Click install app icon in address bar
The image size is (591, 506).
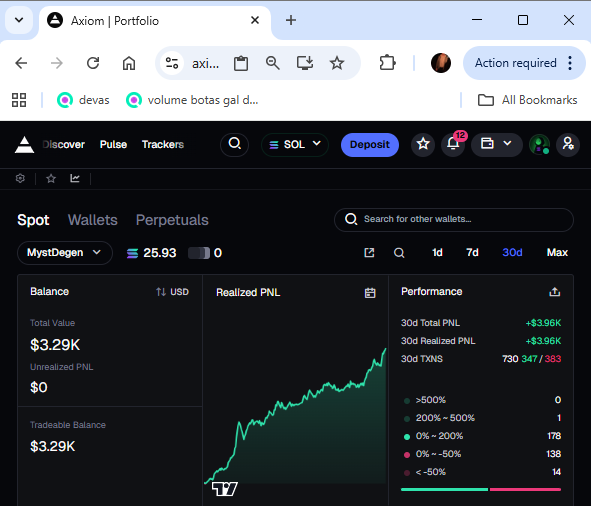[305, 63]
